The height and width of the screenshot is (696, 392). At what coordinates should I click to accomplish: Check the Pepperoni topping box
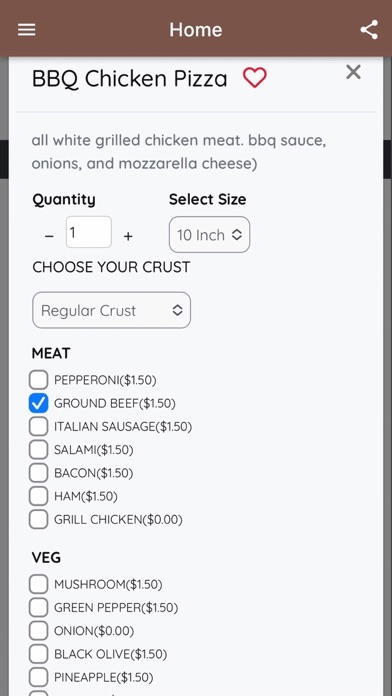pyautogui.click(x=39, y=380)
